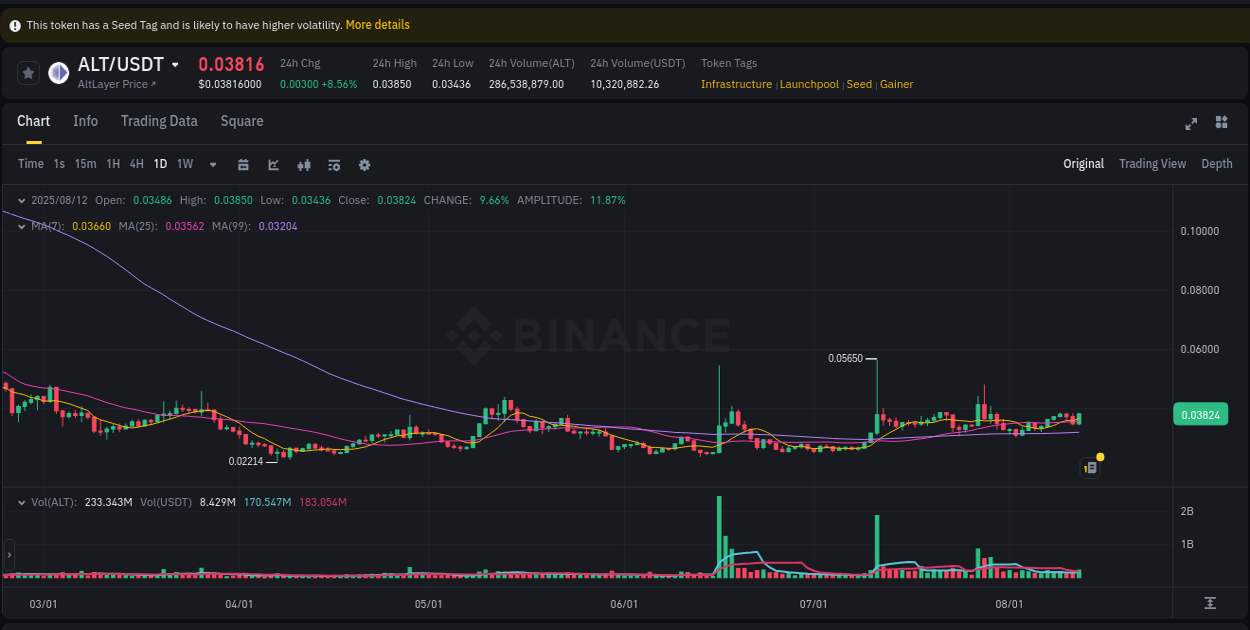Viewport: 1250px width, 630px height.
Task: Toggle the favorite star for ALT/USDT
Action: click(x=29, y=72)
